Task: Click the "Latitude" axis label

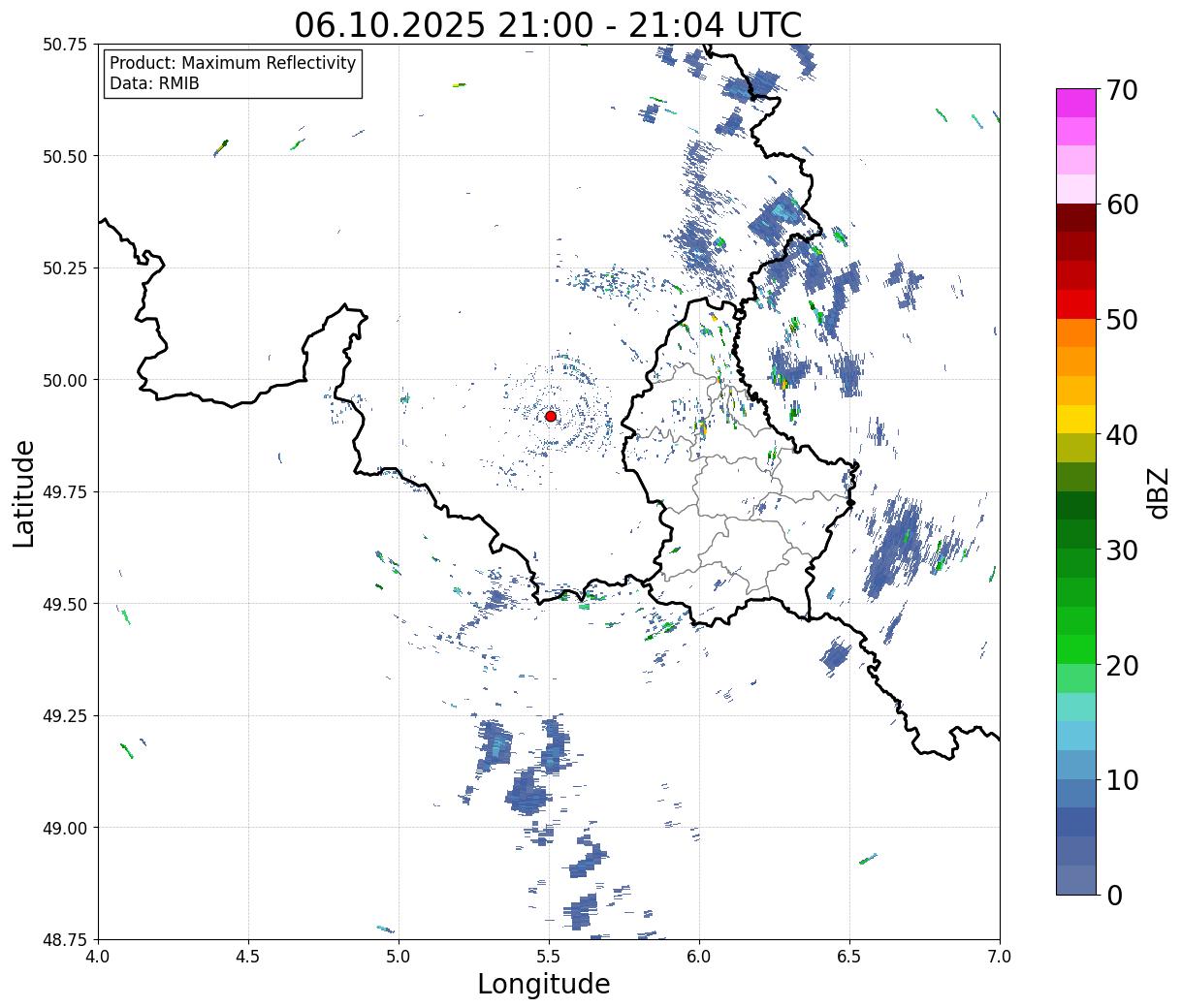Action: (x=24, y=493)
